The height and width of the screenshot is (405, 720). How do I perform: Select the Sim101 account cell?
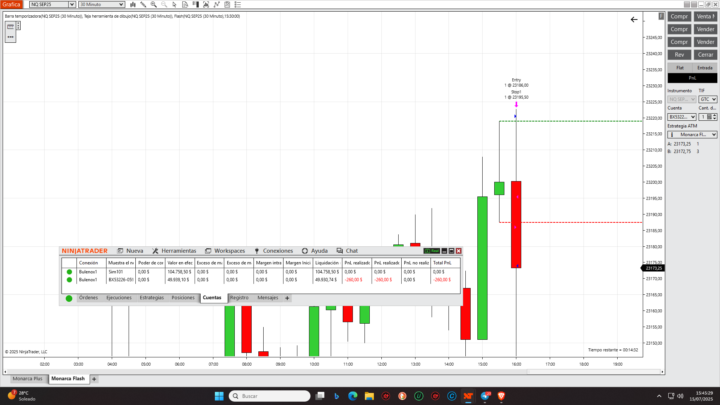tap(120, 272)
